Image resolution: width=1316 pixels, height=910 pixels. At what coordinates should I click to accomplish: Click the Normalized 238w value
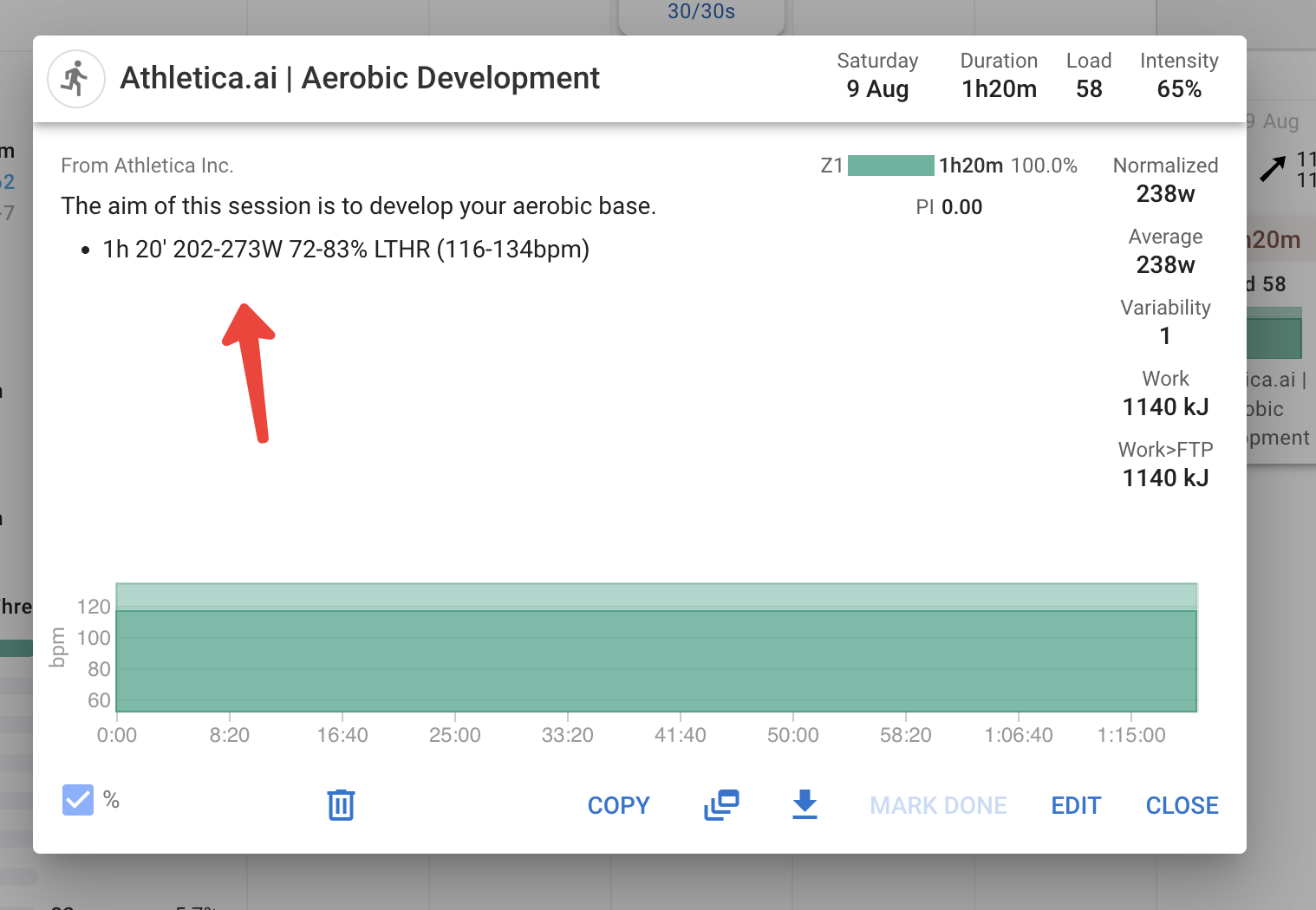pos(1165,194)
